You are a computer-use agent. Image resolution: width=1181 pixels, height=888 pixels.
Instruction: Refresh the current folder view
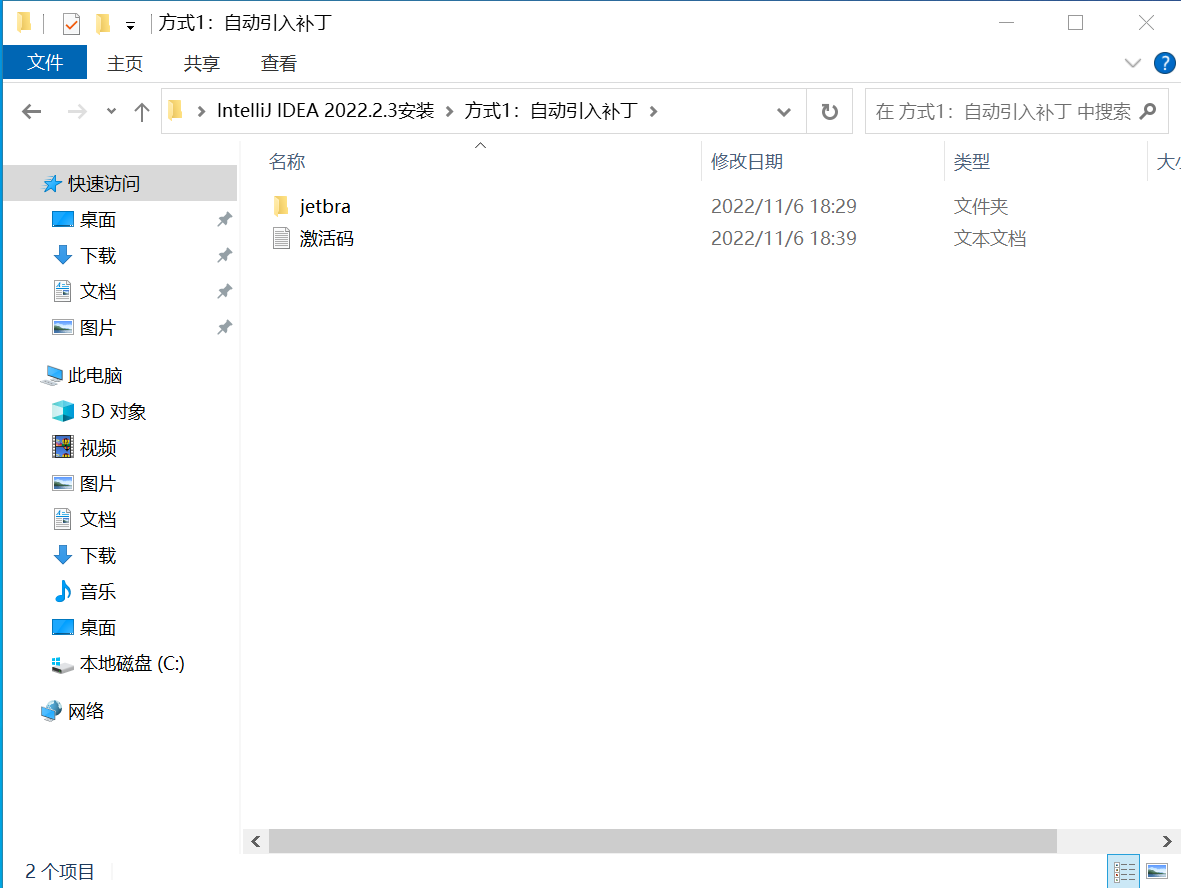pos(829,112)
